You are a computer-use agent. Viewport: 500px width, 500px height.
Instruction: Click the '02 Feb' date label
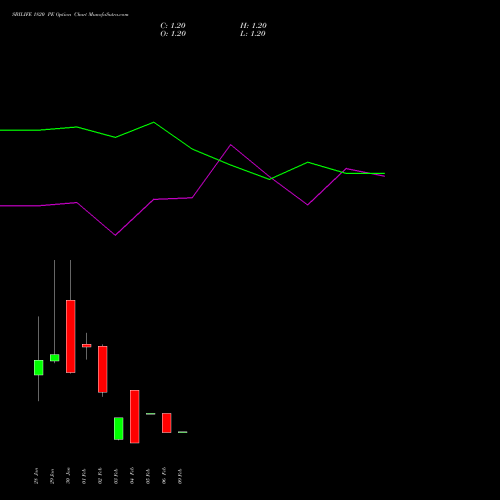100,476
